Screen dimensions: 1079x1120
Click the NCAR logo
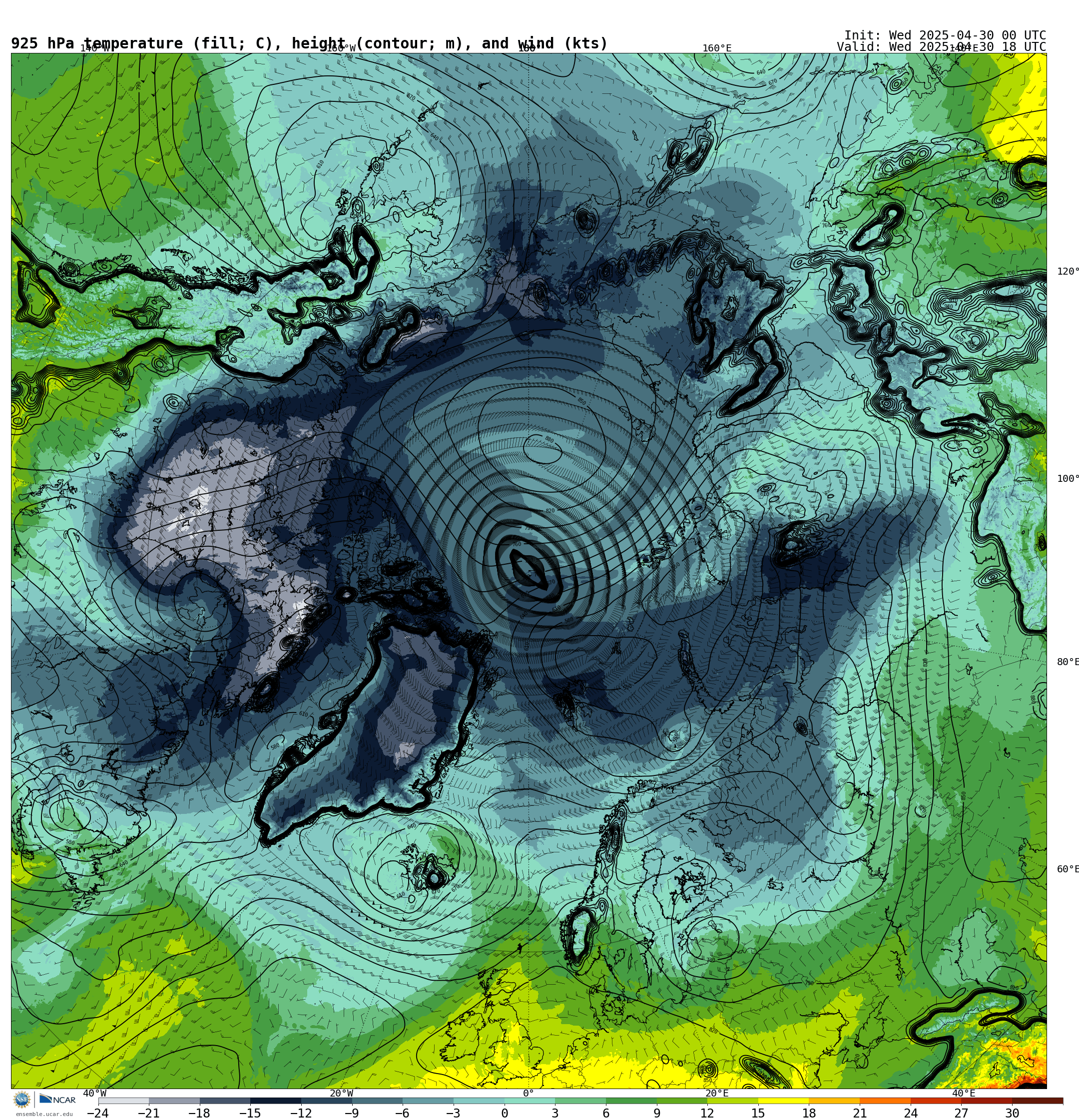tap(57, 1100)
